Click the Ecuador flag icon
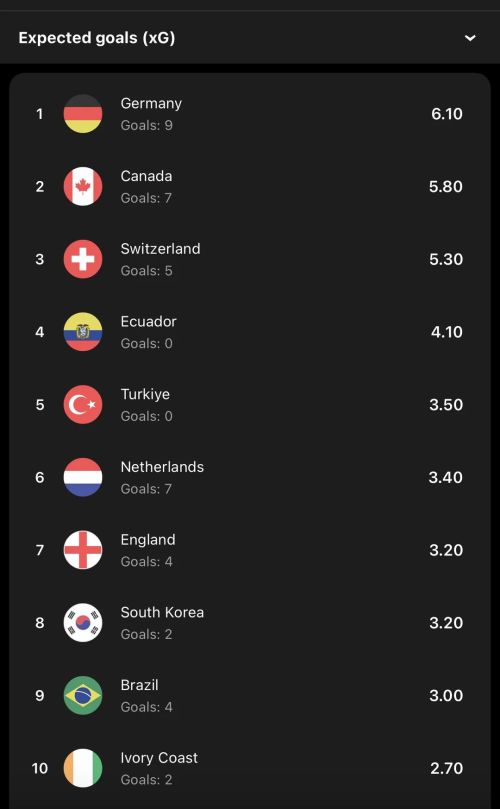 (x=83, y=332)
